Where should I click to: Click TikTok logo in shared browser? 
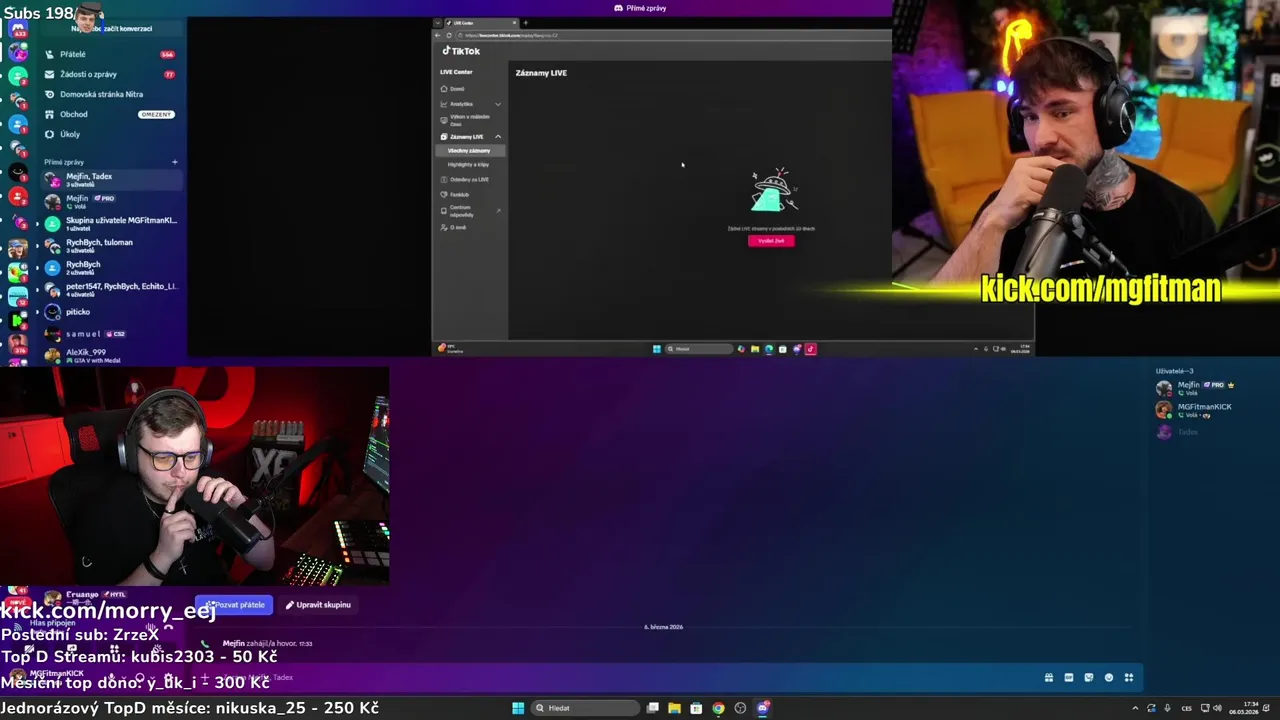[462, 51]
